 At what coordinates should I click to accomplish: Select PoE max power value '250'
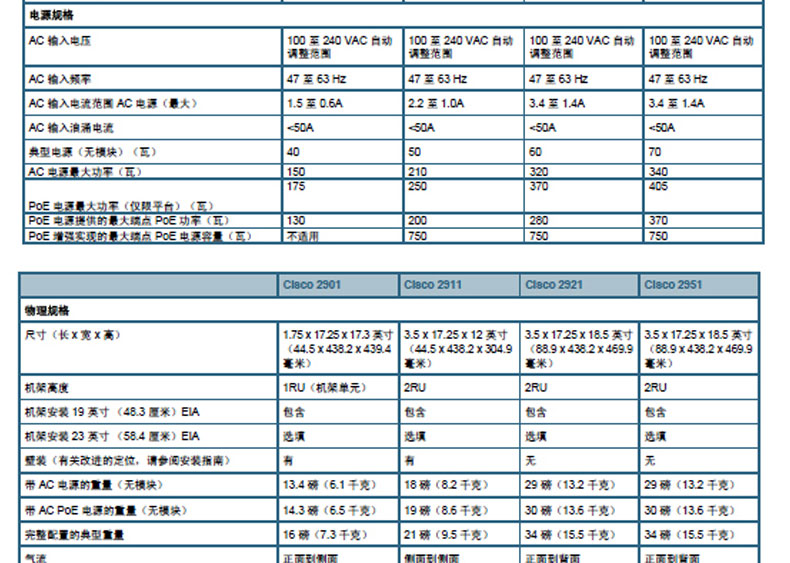tap(417, 186)
